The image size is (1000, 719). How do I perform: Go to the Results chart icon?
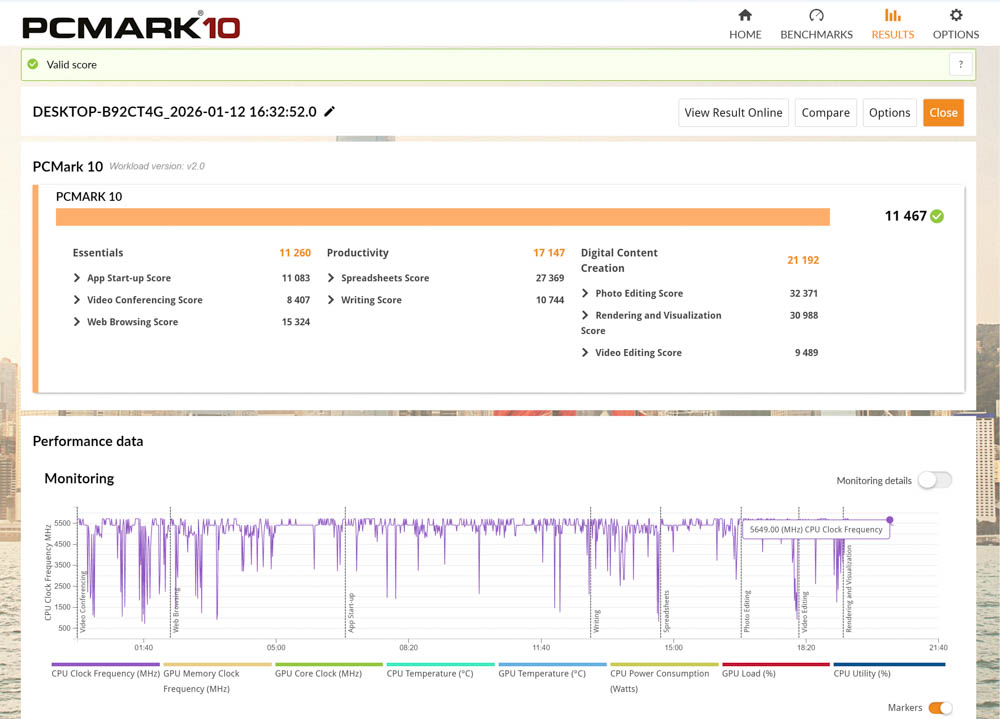tap(892, 16)
